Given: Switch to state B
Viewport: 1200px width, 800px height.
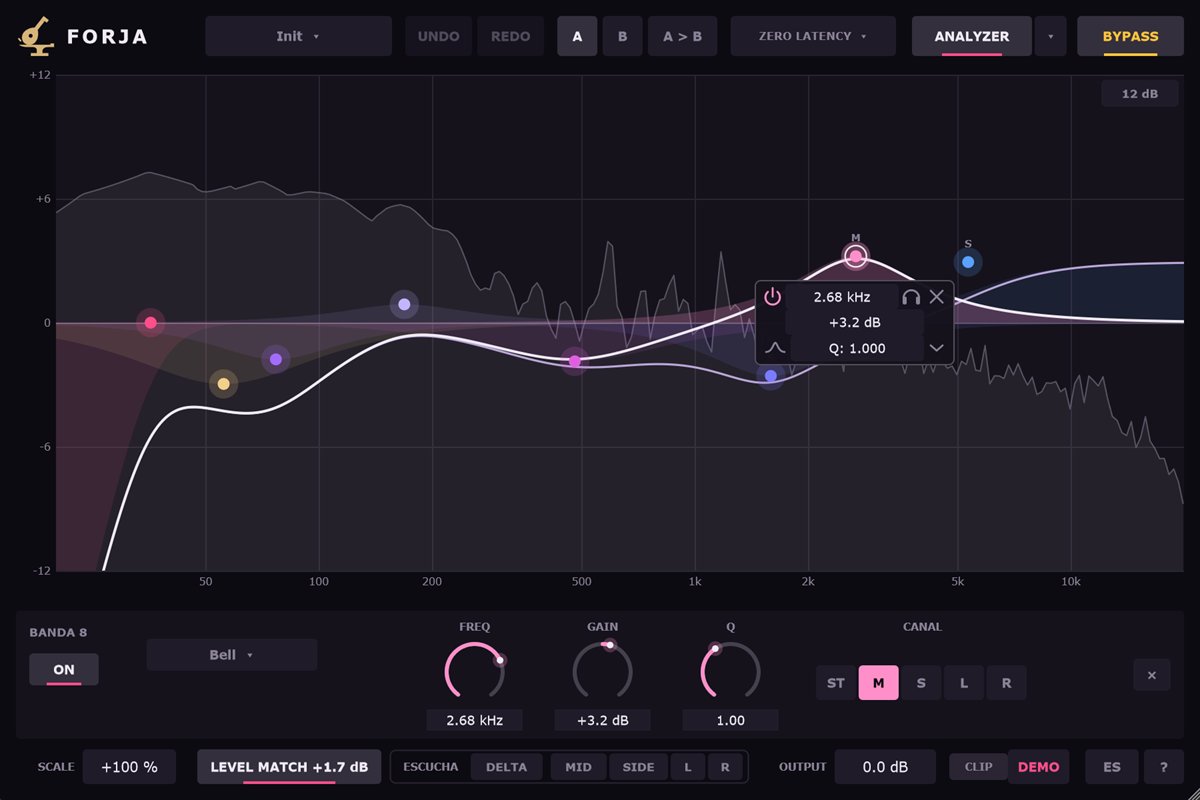Looking at the screenshot, I should pos(622,36).
